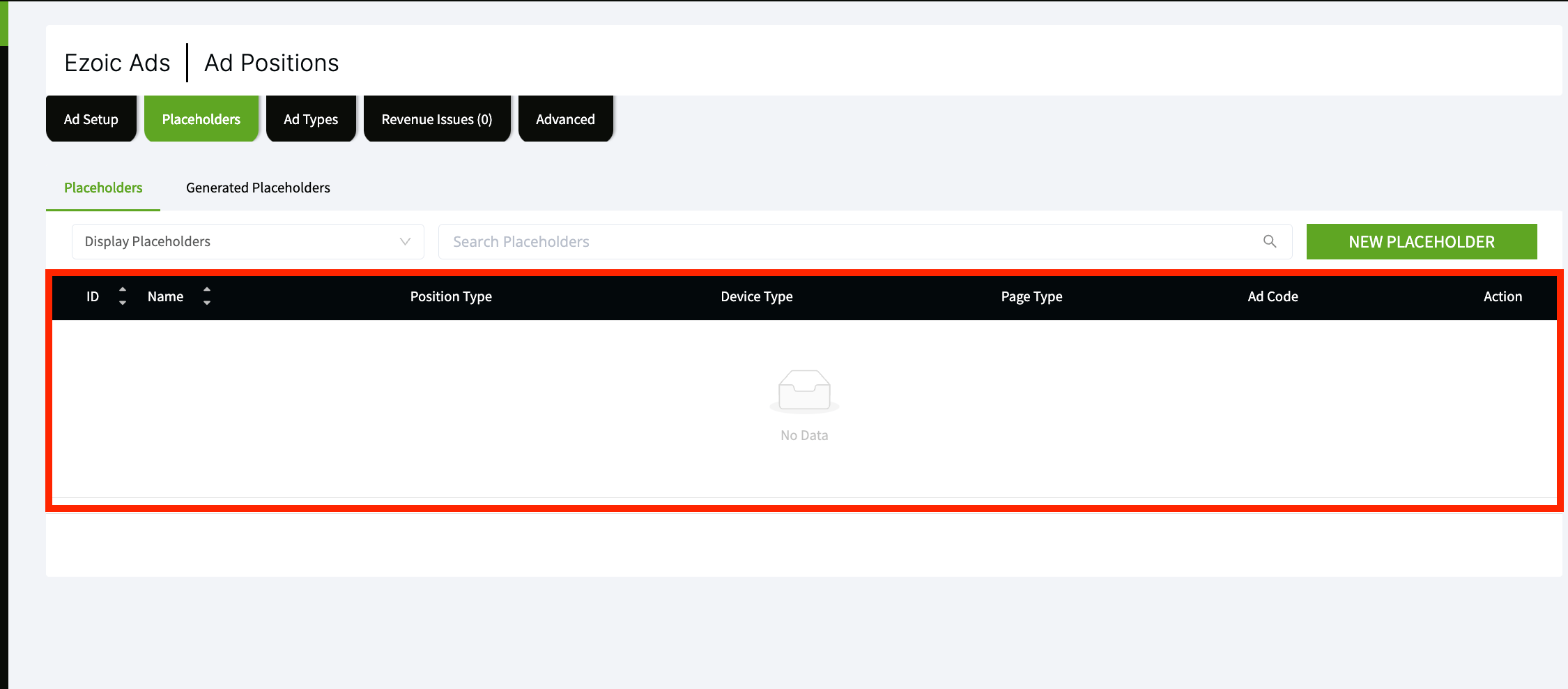The width and height of the screenshot is (1568, 689).
Task: Click the Position Type column header
Action: [x=451, y=296]
